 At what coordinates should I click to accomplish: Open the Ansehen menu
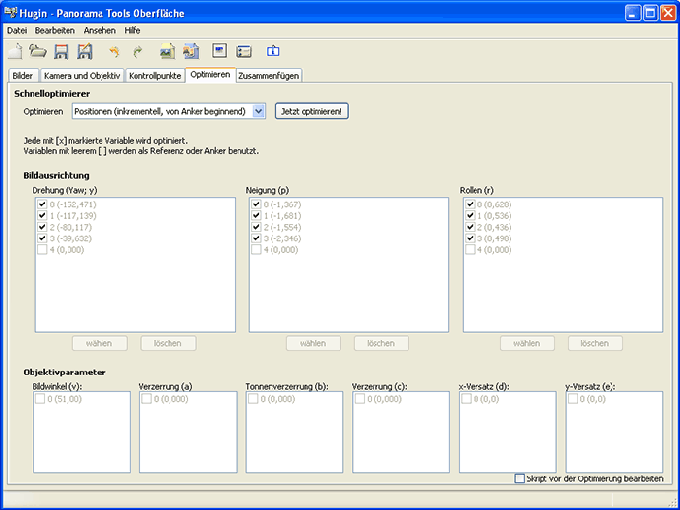100,30
